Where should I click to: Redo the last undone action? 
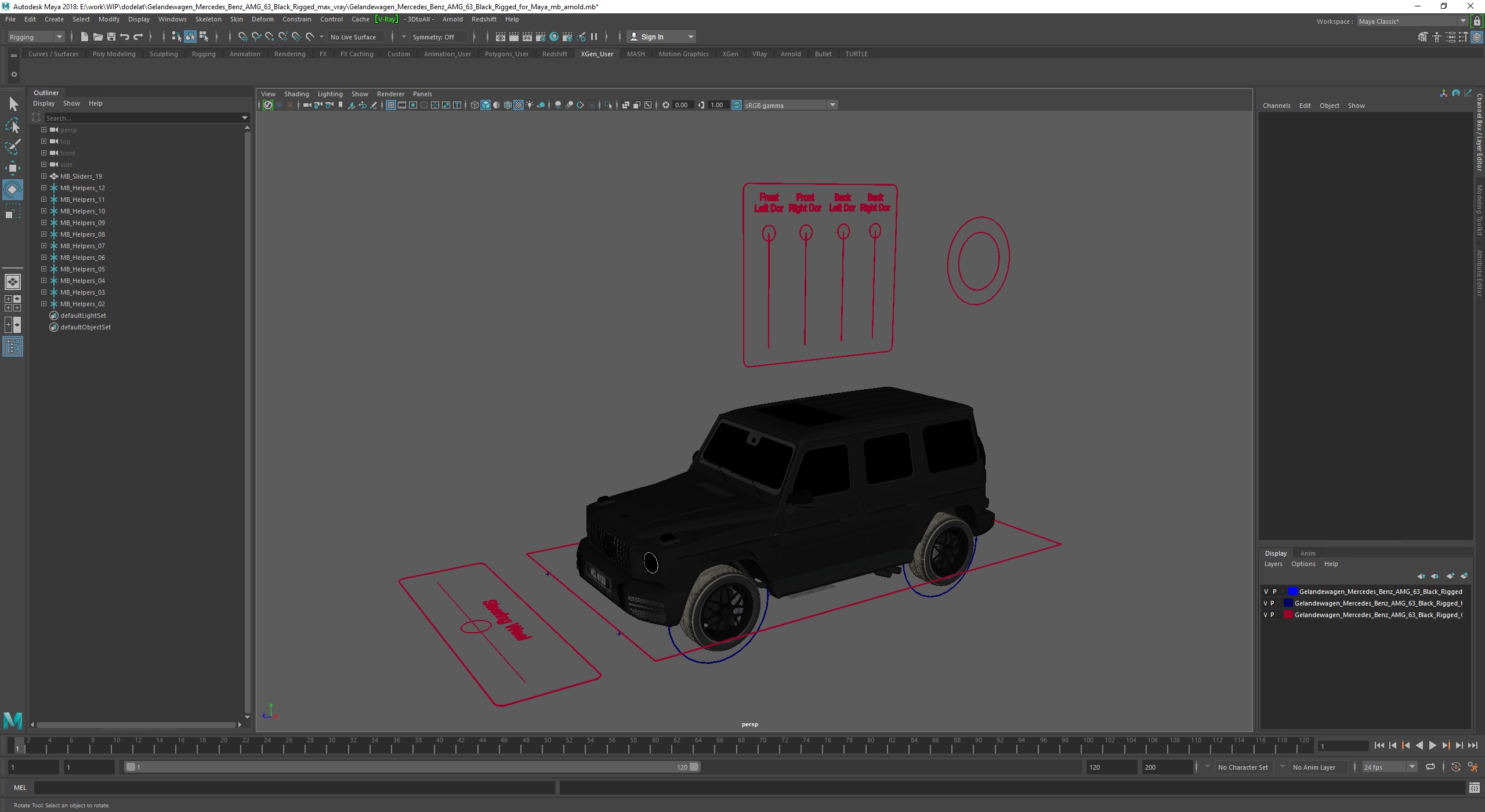pos(138,37)
